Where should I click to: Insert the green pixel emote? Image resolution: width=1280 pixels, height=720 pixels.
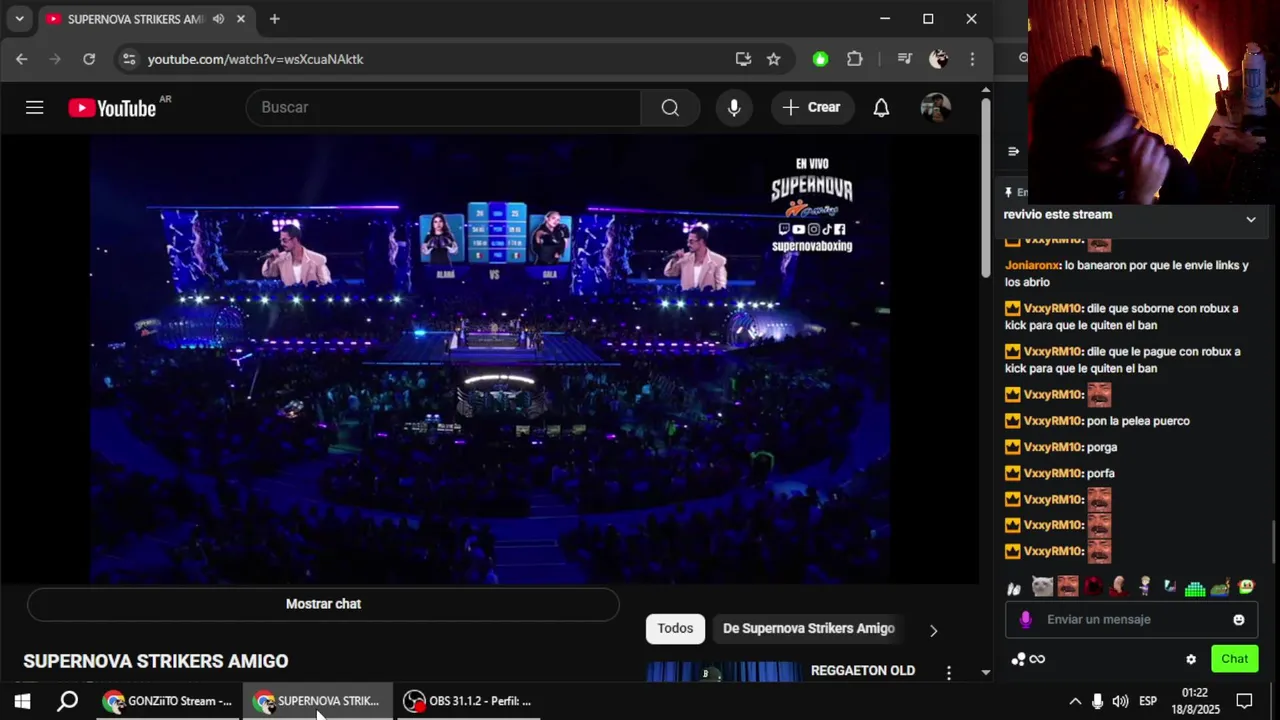[1195, 587]
